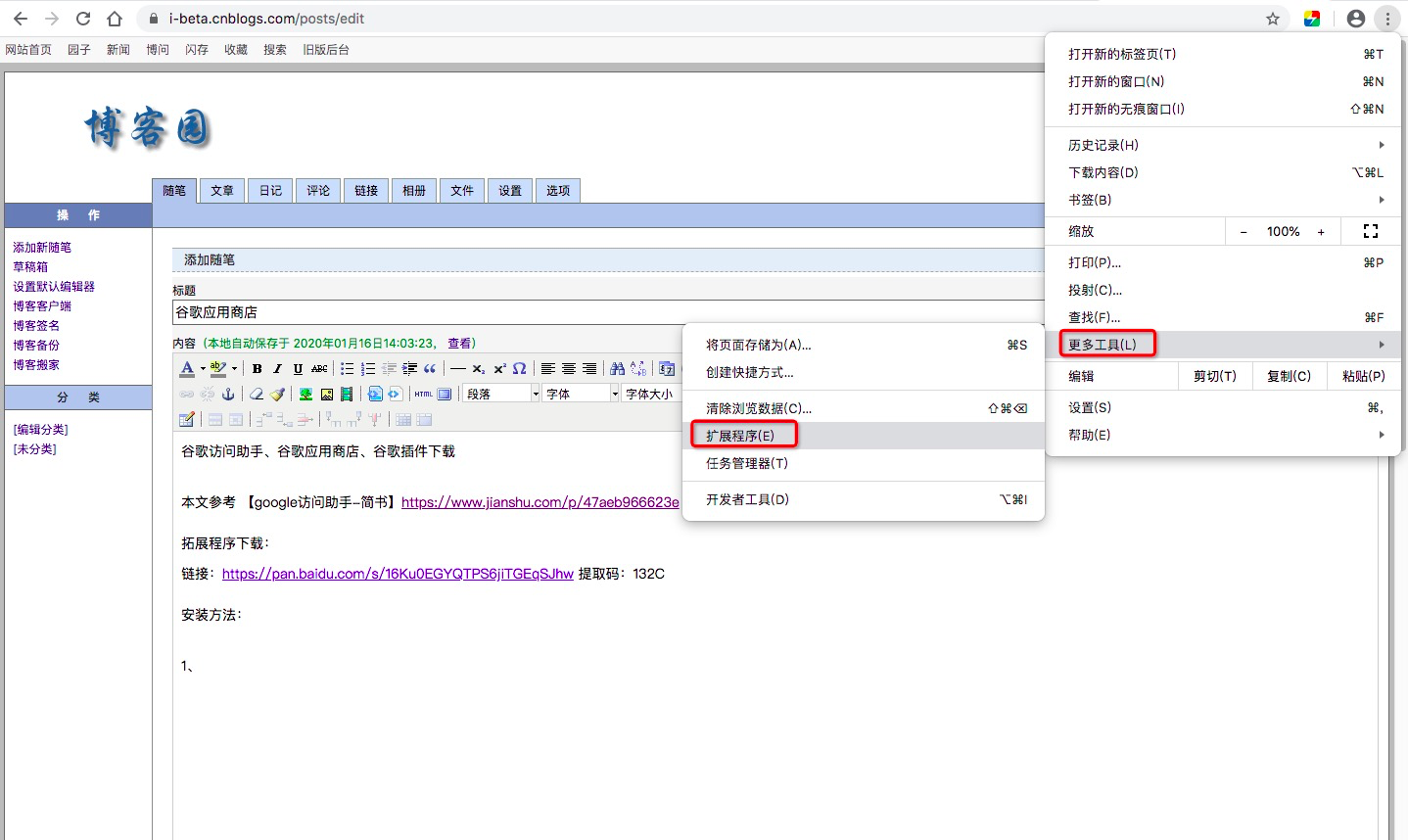Apply strikethrough with the ABC icon
1408x840 pixels.
pyautogui.click(x=319, y=369)
